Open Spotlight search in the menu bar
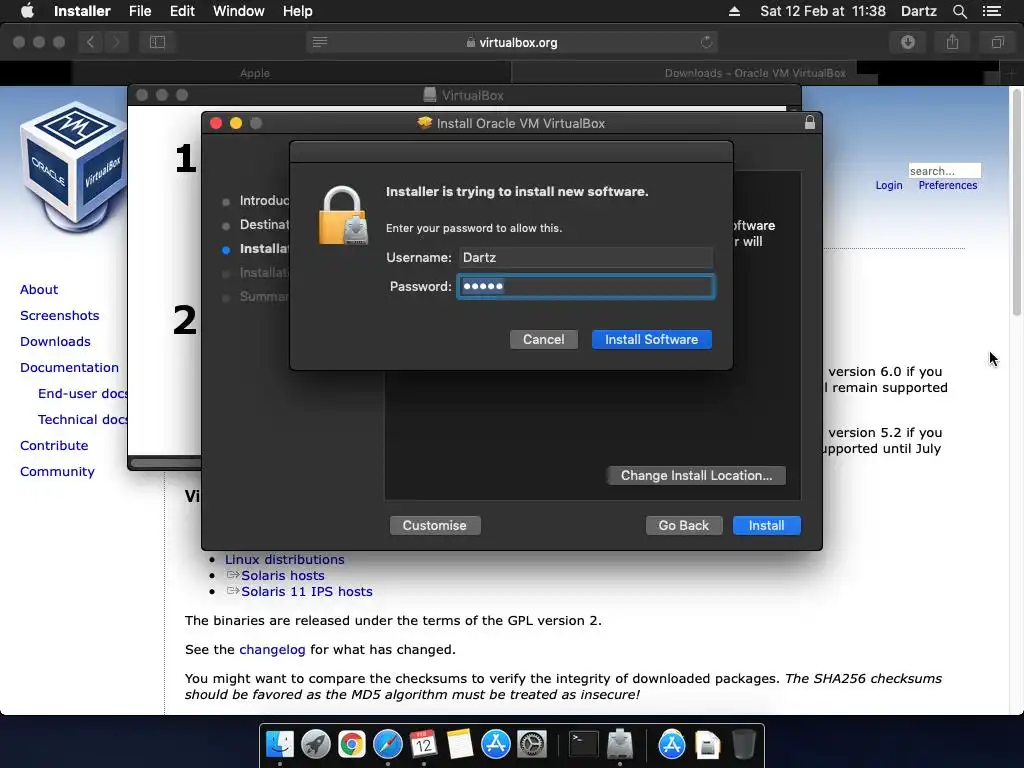The image size is (1024, 768). coord(959,11)
